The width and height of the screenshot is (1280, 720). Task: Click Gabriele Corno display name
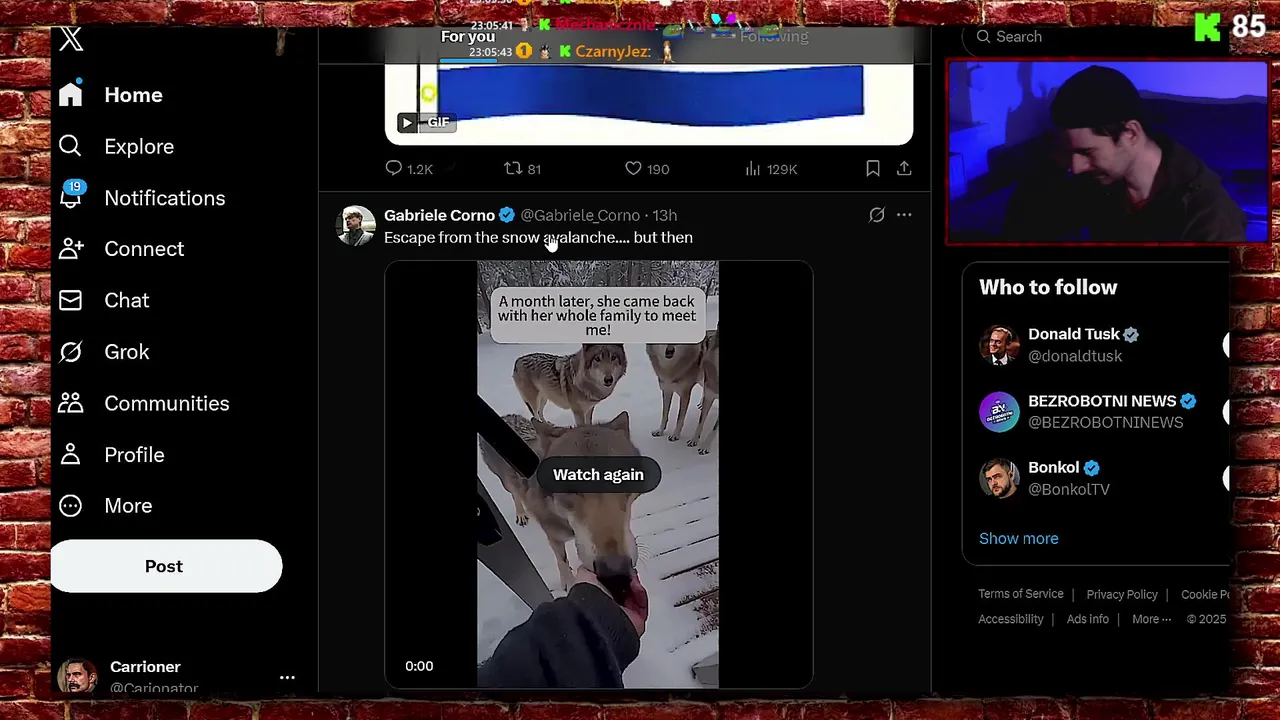(x=439, y=215)
